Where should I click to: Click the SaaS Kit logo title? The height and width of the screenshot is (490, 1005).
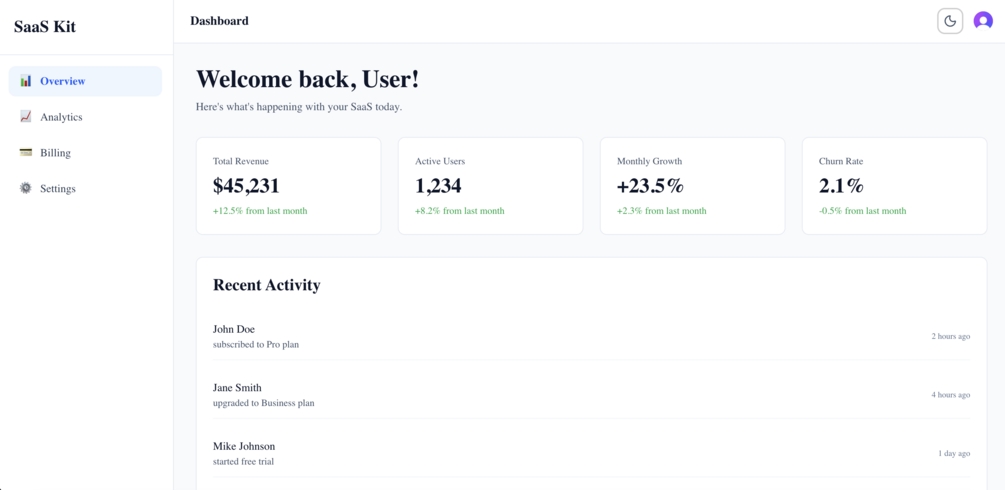(45, 27)
